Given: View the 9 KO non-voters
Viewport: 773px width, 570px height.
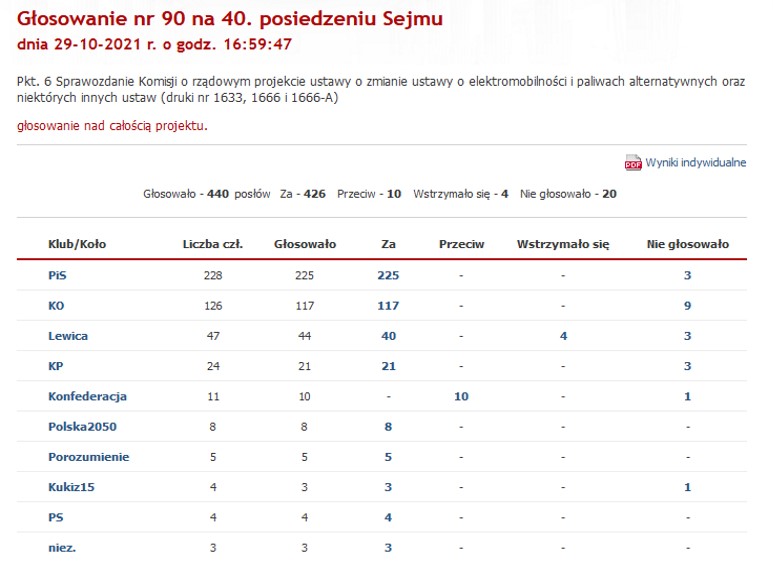Looking at the screenshot, I should [687, 306].
